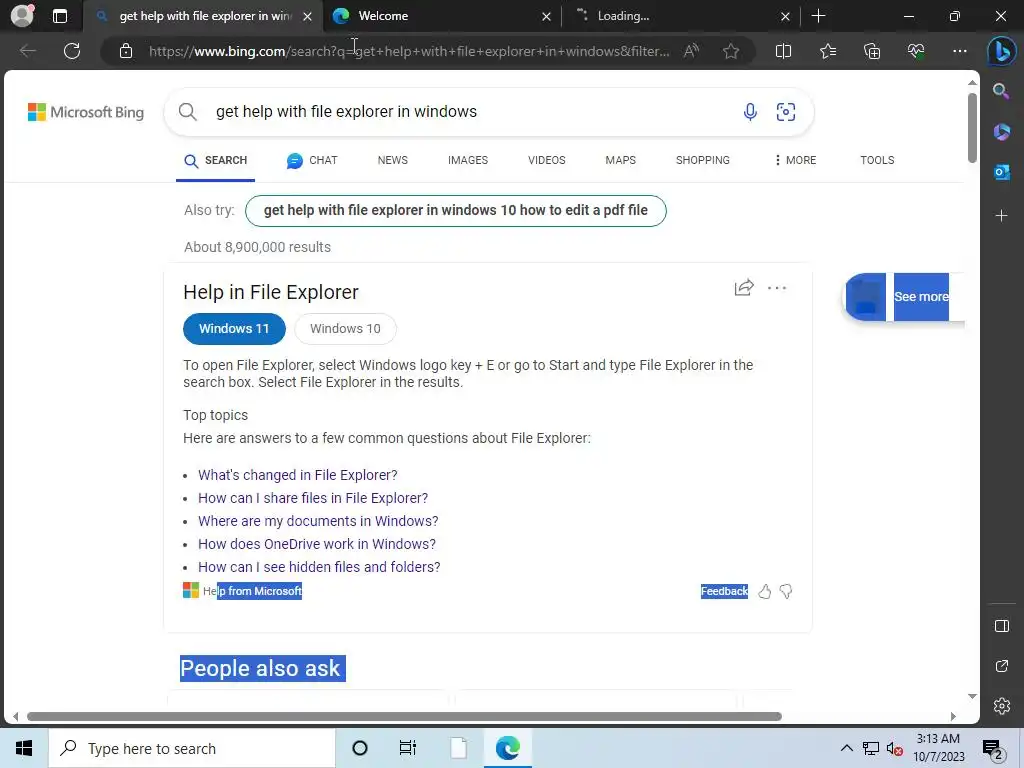
Task: Click the Help from Microsoft source link
Action: [x=252, y=591]
